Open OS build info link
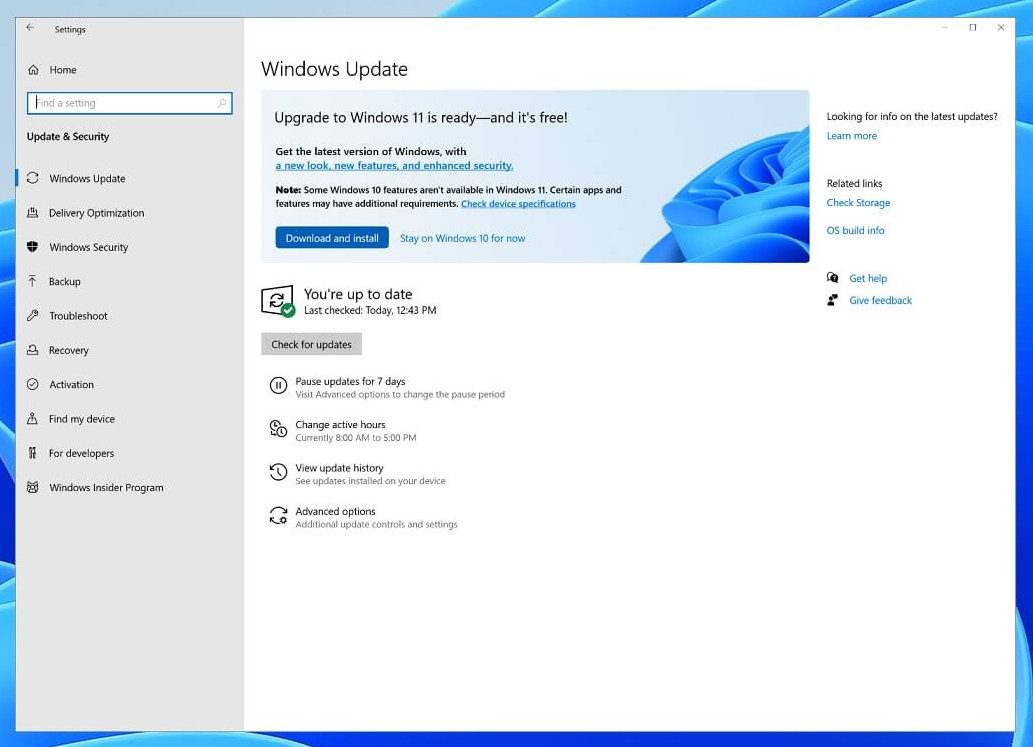 tap(855, 230)
